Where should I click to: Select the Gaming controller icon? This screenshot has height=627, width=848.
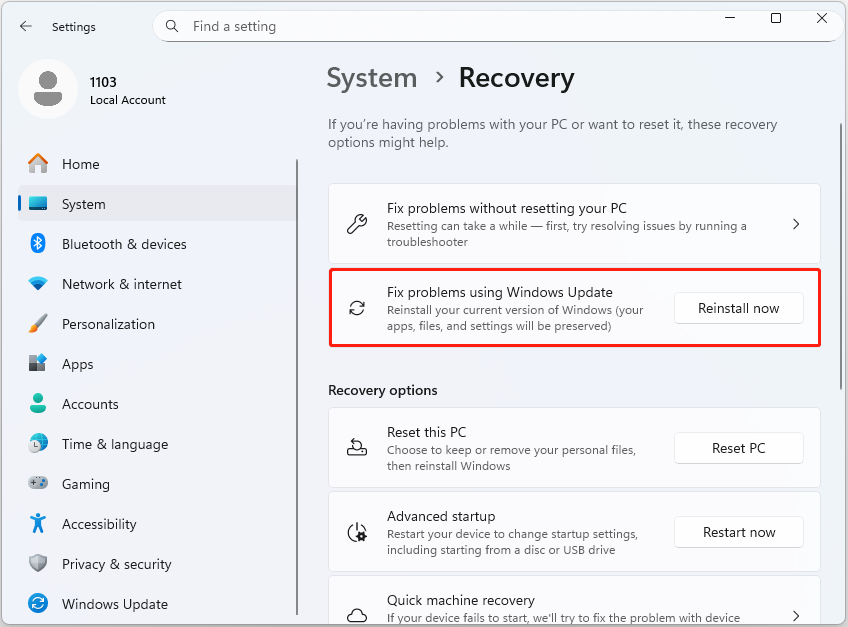(38, 484)
